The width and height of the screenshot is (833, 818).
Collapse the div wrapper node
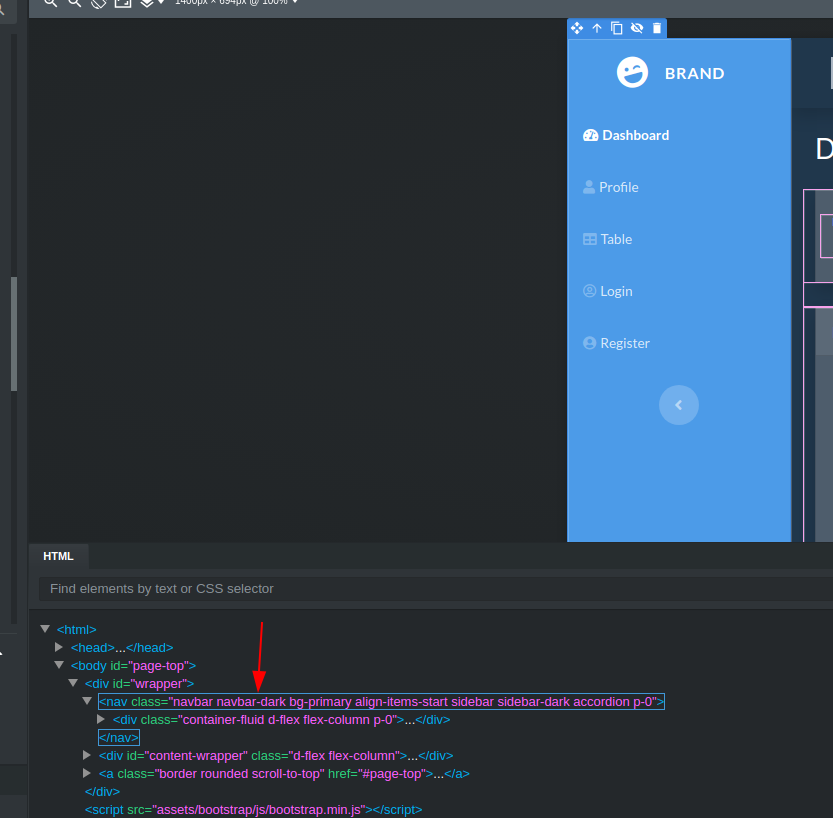[x=73, y=683]
